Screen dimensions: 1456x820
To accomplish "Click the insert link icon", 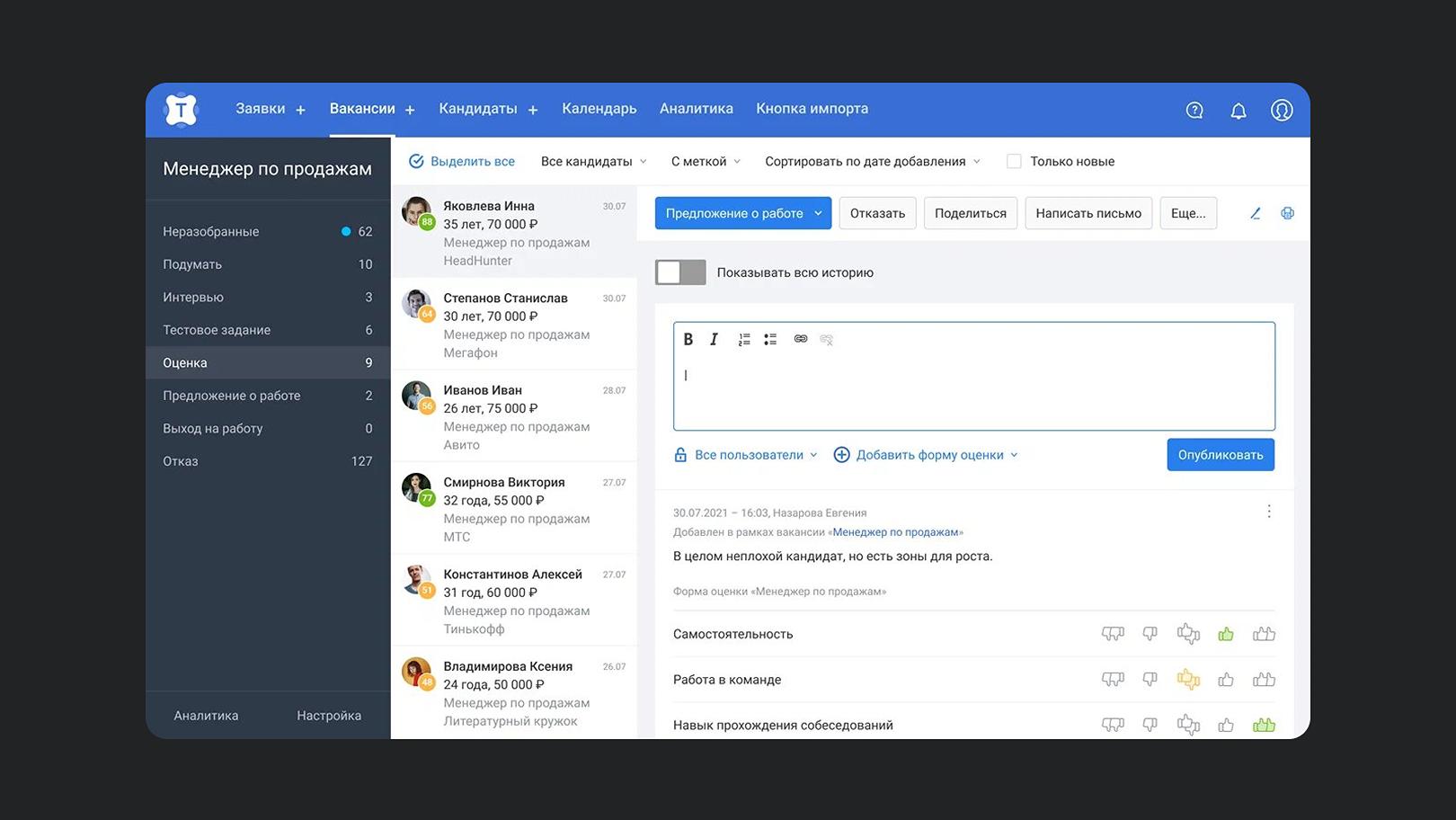I will tap(800, 339).
